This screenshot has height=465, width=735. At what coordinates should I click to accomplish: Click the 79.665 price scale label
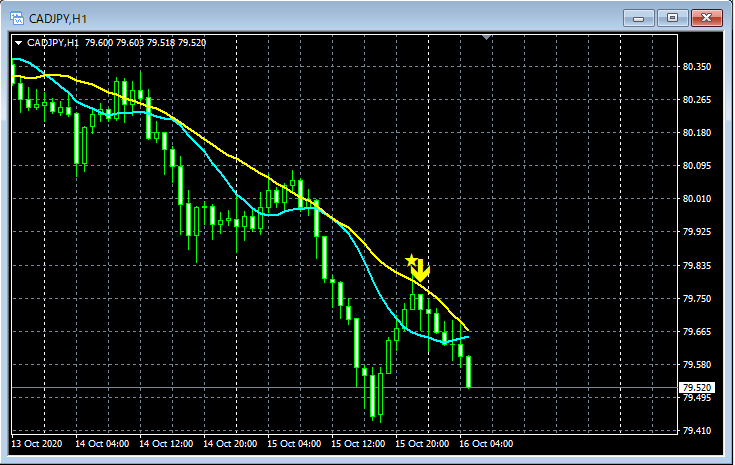tap(697, 332)
